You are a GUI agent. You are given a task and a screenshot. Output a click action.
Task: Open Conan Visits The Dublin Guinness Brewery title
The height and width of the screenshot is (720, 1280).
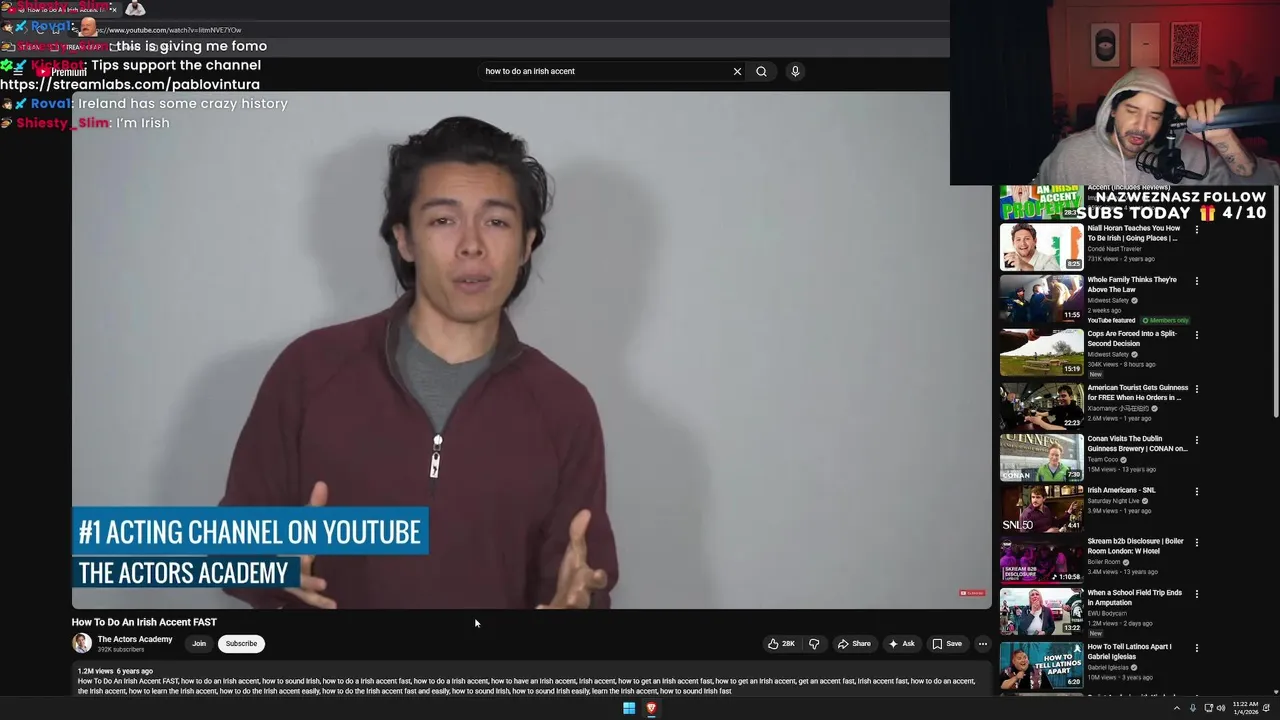point(1138,443)
